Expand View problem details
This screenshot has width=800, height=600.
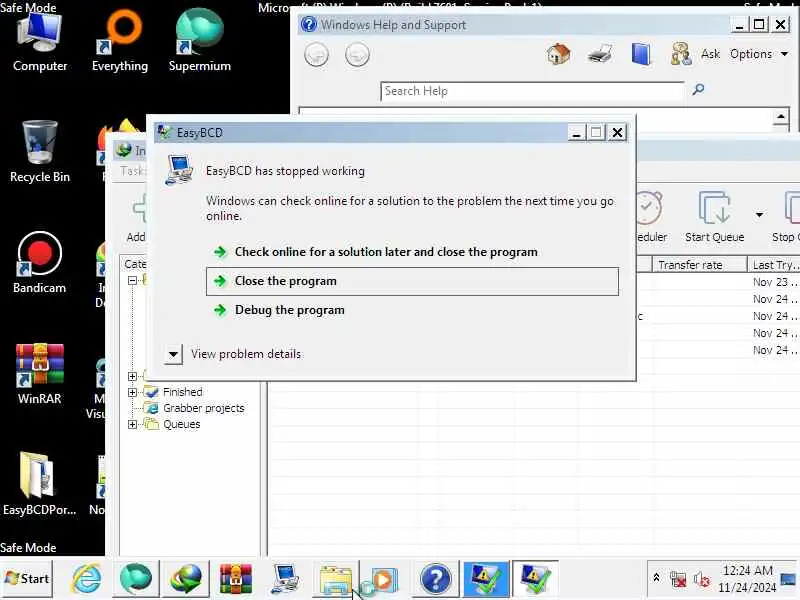point(173,354)
